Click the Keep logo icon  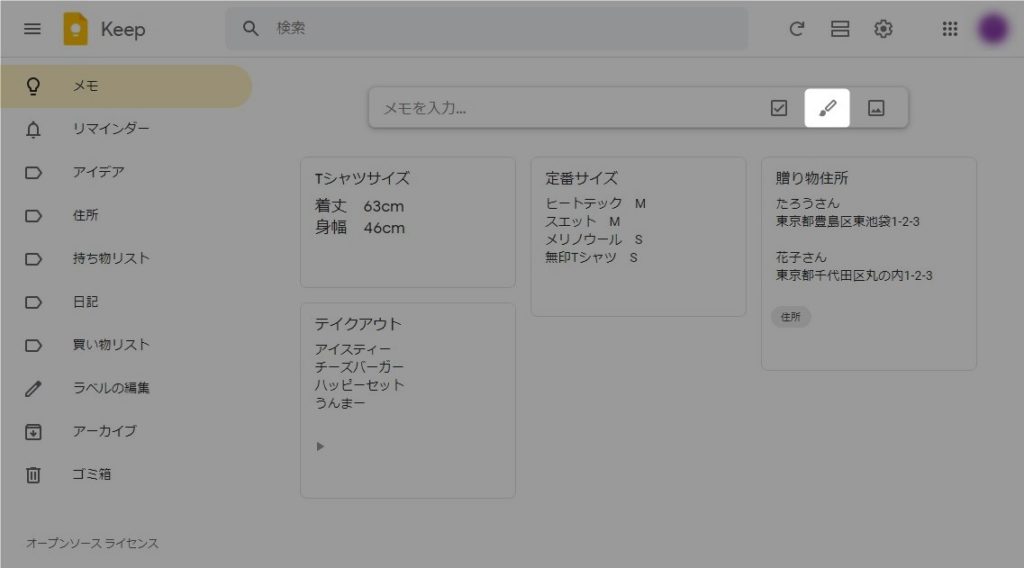[x=76, y=29]
